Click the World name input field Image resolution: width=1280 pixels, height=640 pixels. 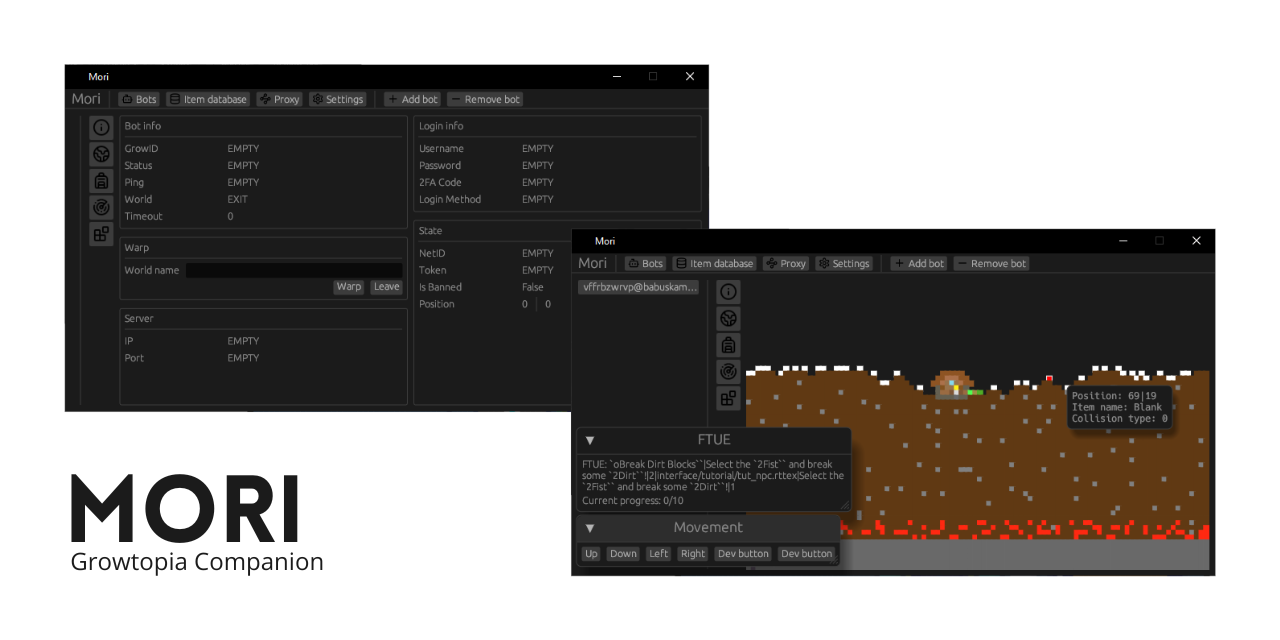click(294, 270)
